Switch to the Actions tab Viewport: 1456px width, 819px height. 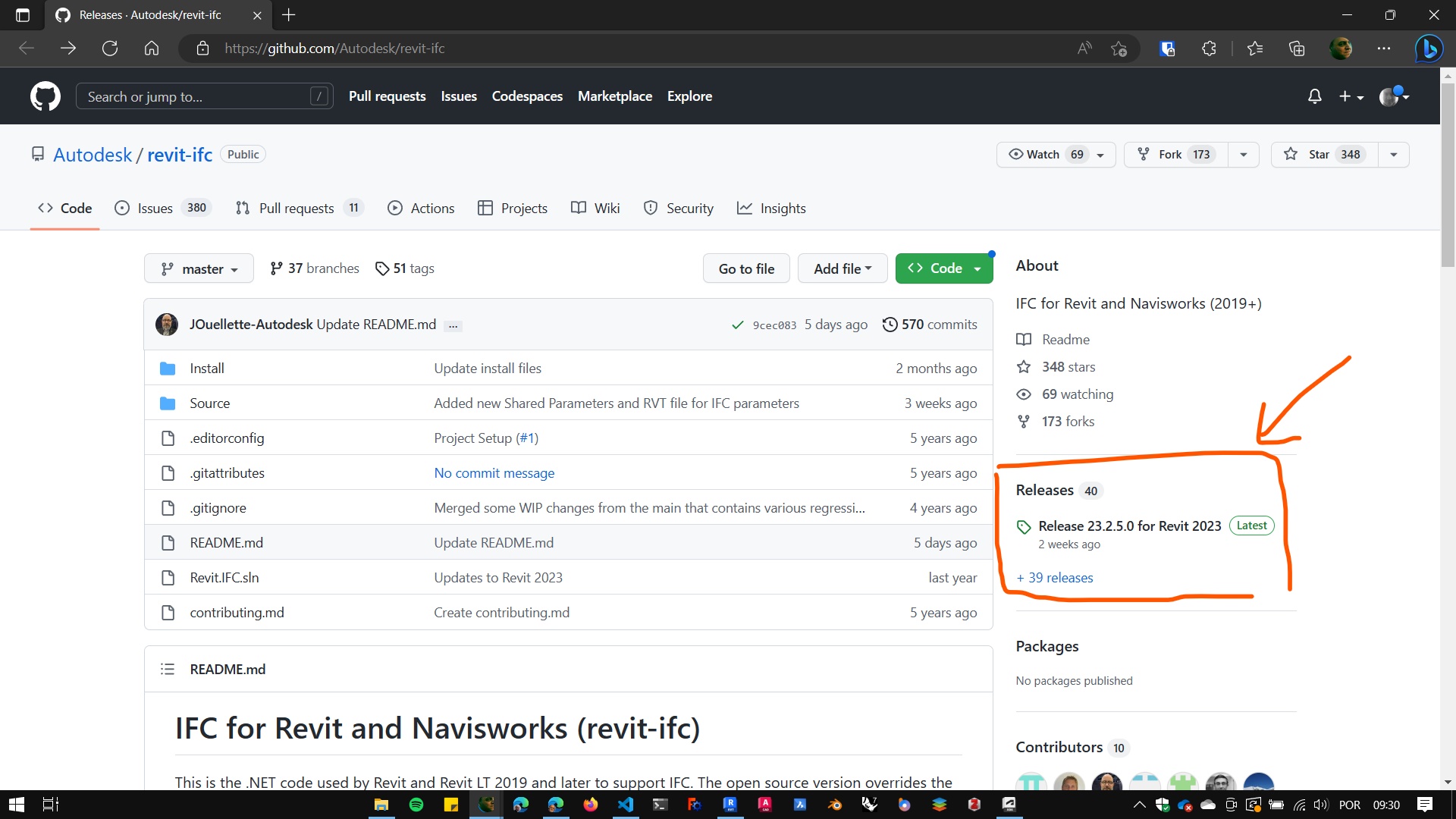pos(421,208)
